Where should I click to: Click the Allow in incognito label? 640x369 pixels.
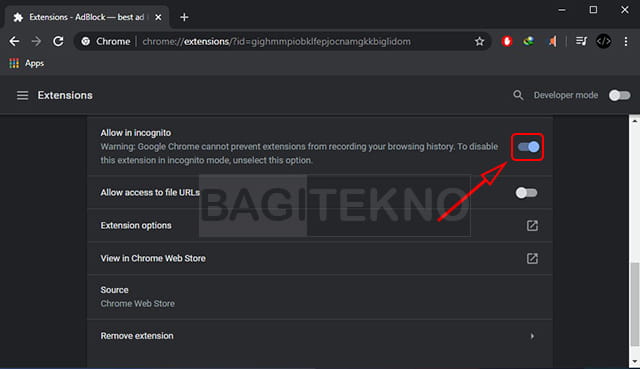[136, 133]
